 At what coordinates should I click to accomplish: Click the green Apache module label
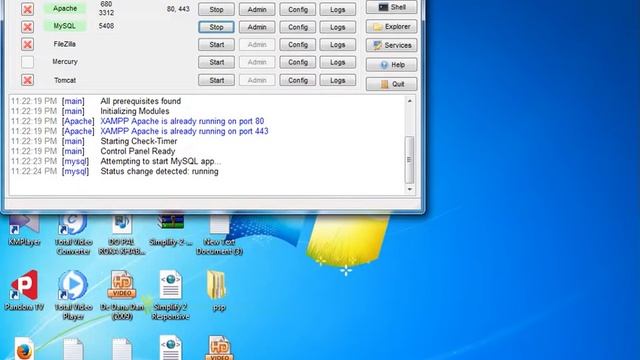pos(65,8)
